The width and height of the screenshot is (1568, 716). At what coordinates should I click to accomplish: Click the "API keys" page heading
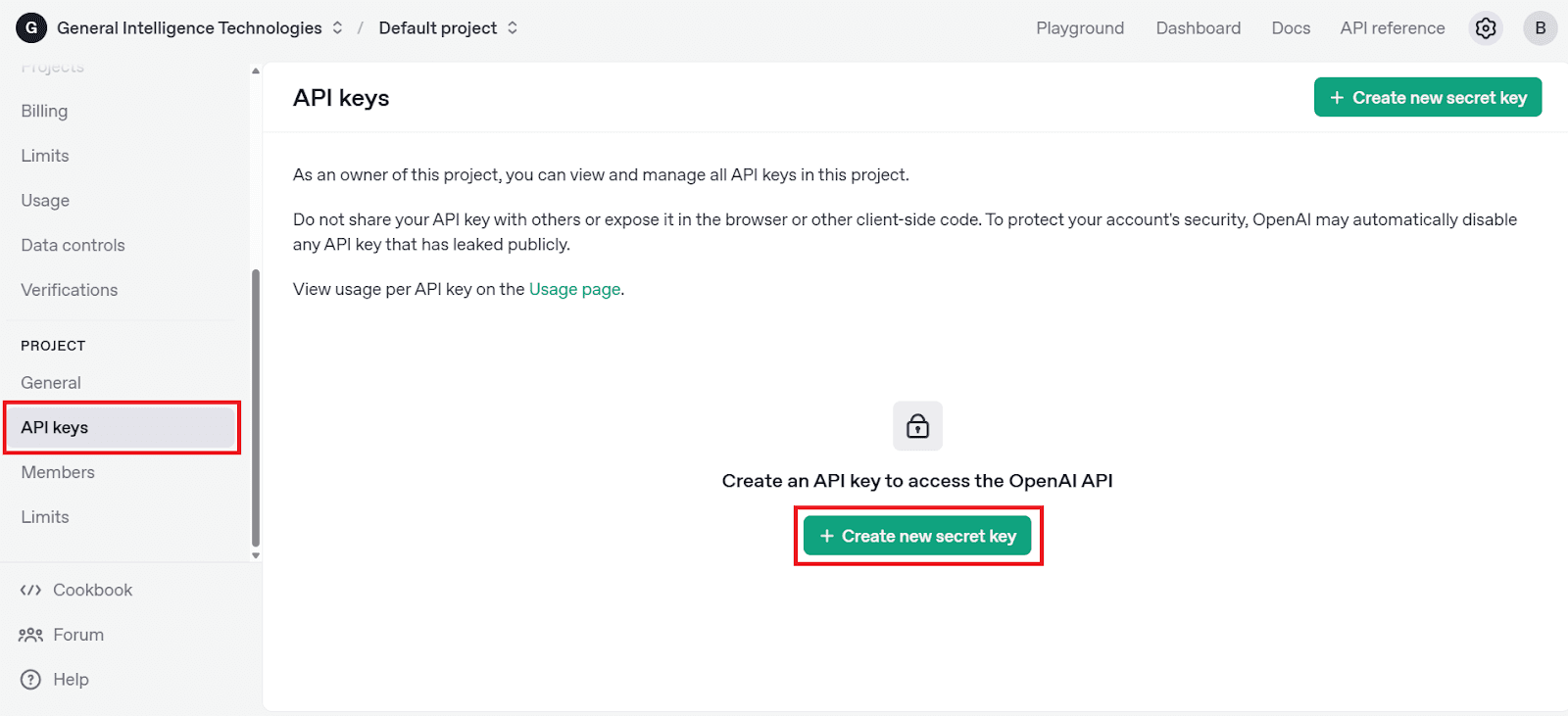(341, 98)
